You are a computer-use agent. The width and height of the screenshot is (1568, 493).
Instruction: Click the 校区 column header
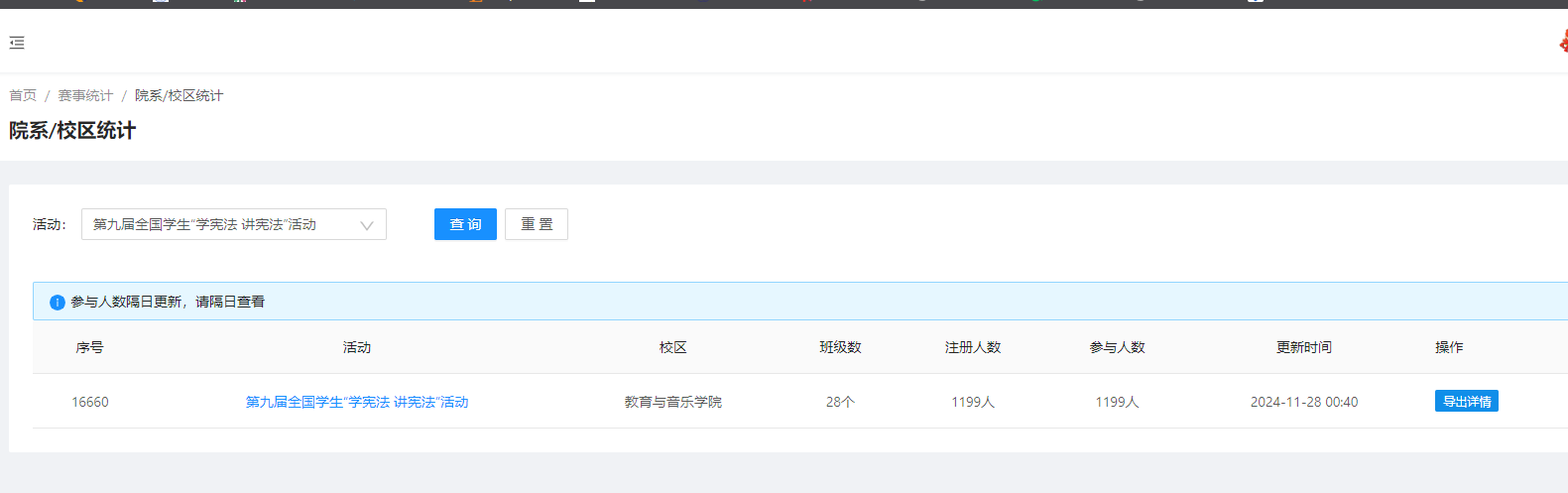tap(672, 347)
